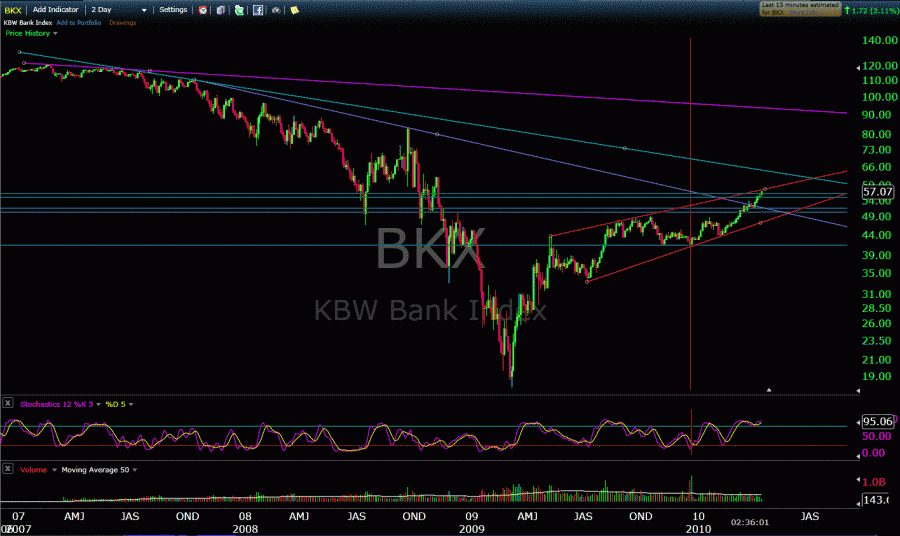Click the small white triangle marker above time axis

pos(769,390)
